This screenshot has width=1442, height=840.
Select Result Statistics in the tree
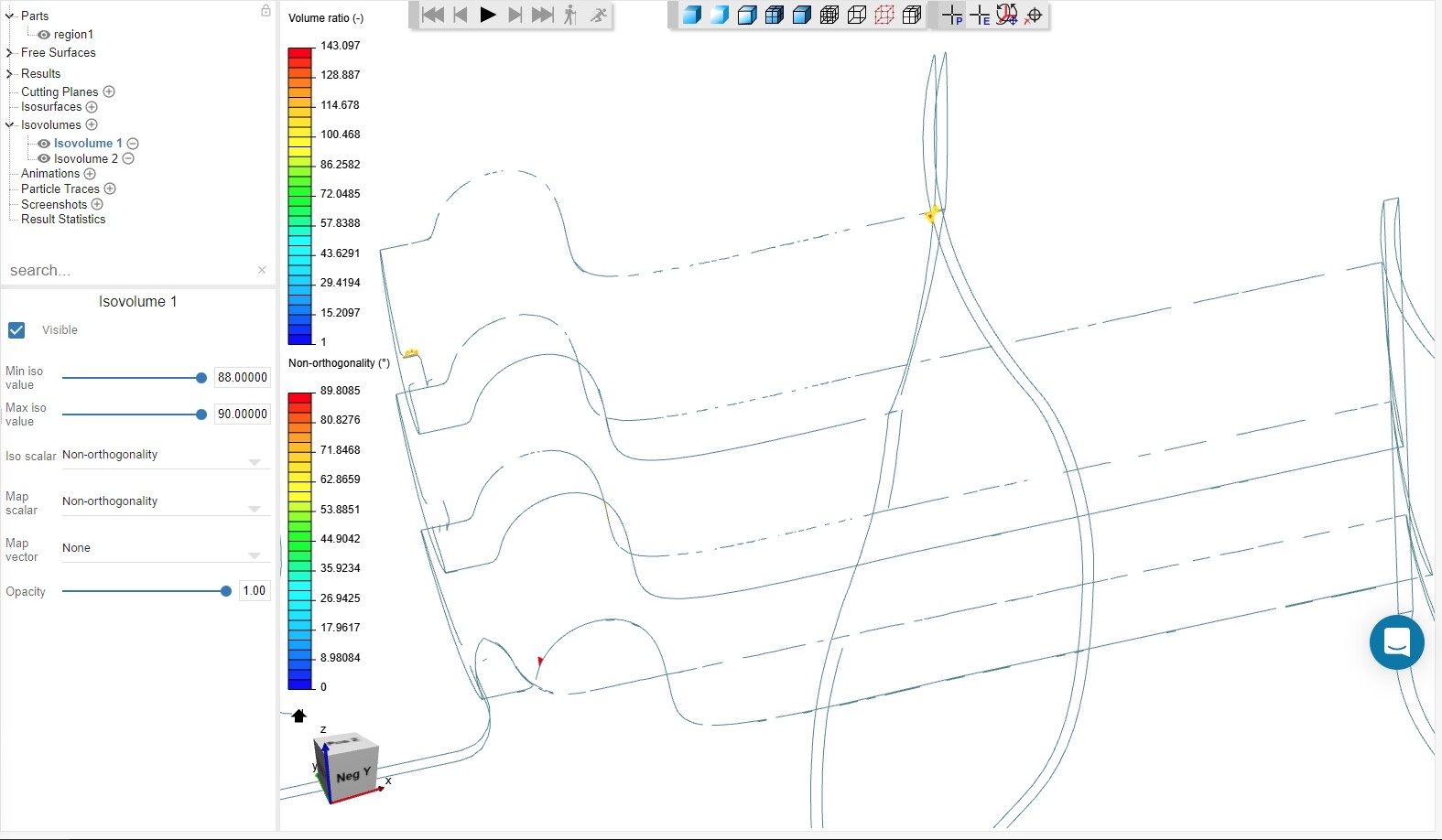tap(63, 220)
